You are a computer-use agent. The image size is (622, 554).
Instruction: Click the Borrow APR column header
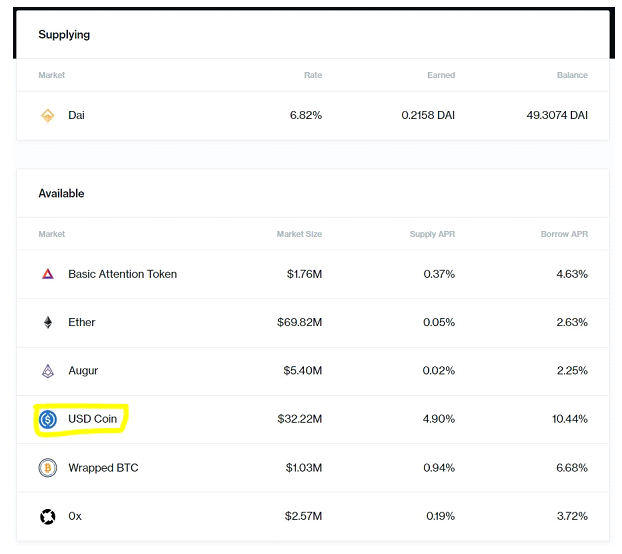pyautogui.click(x=564, y=234)
